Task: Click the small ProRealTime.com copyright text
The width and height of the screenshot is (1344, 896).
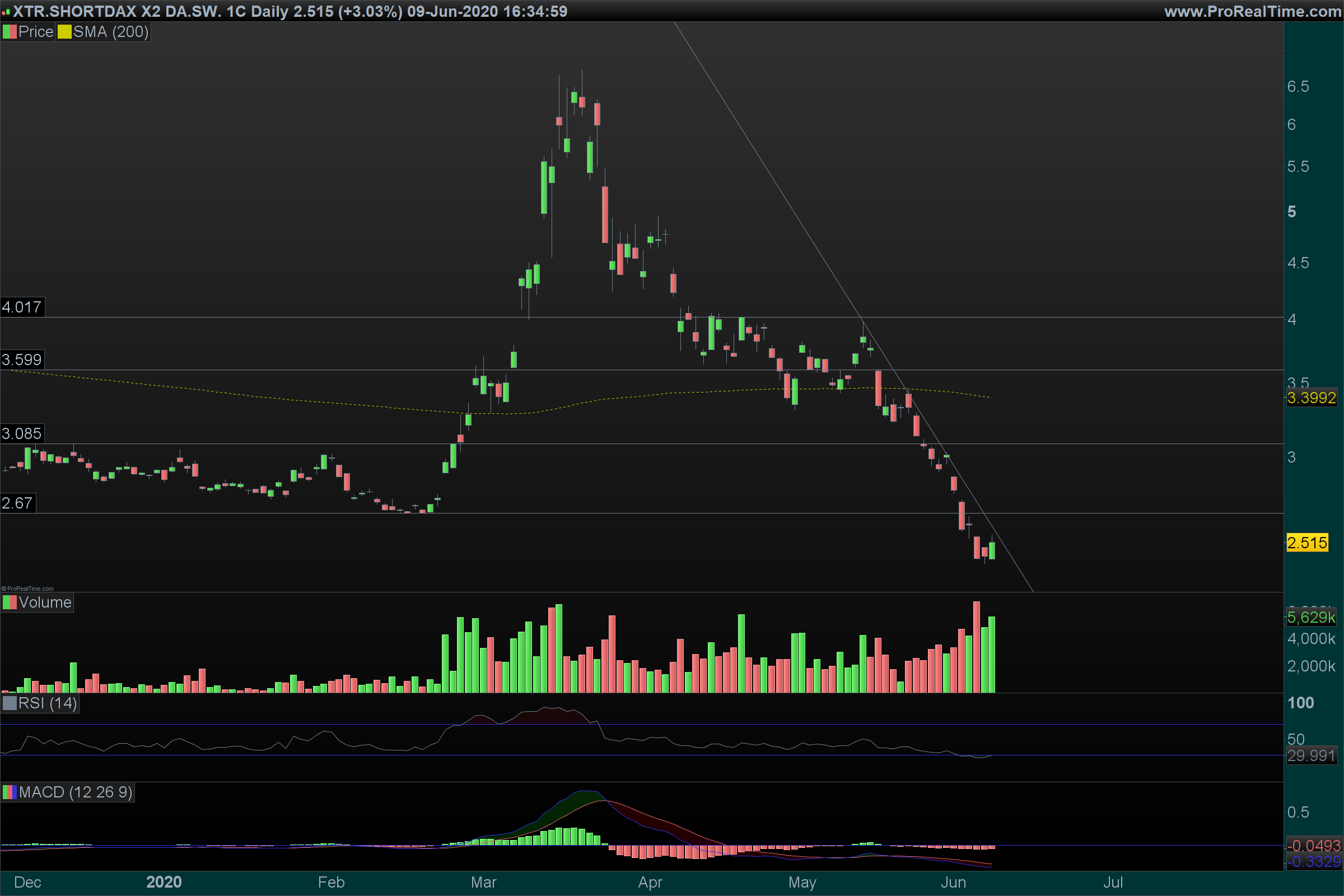Action: [27, 589]
